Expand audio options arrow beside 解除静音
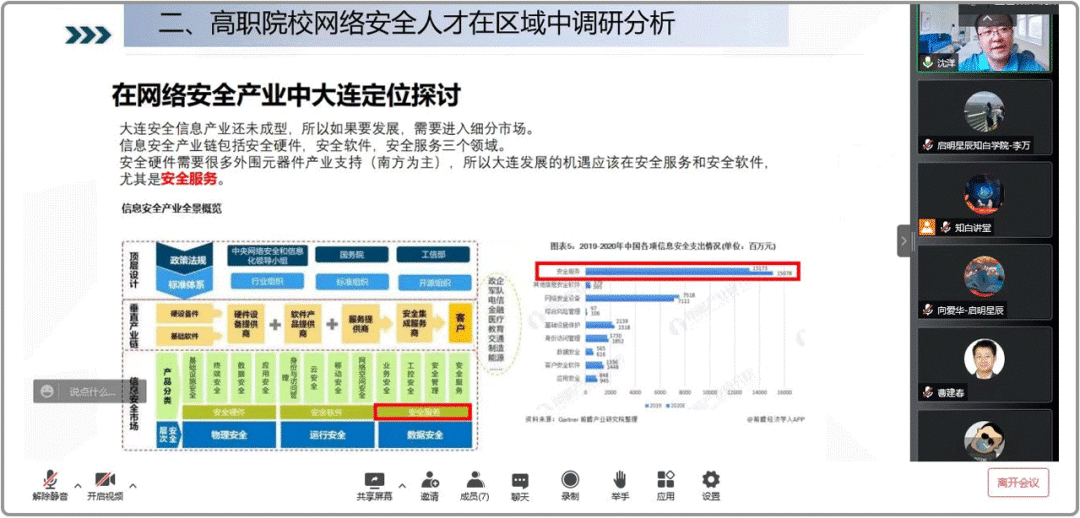Screen dimensions: 1080x518 pyautogui.click(x=78, y=486)
